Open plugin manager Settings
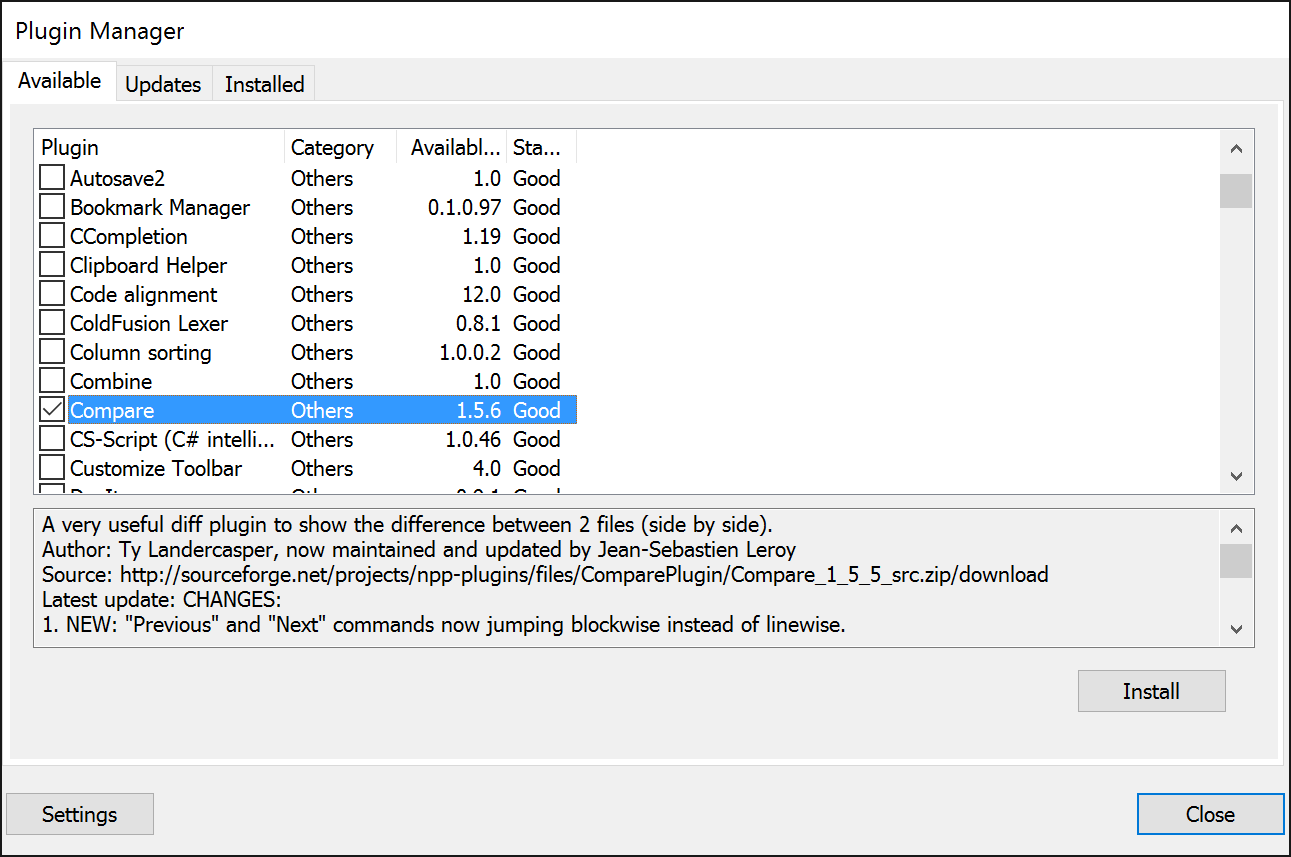This screenshot has width=1291, height=857. 80,814
